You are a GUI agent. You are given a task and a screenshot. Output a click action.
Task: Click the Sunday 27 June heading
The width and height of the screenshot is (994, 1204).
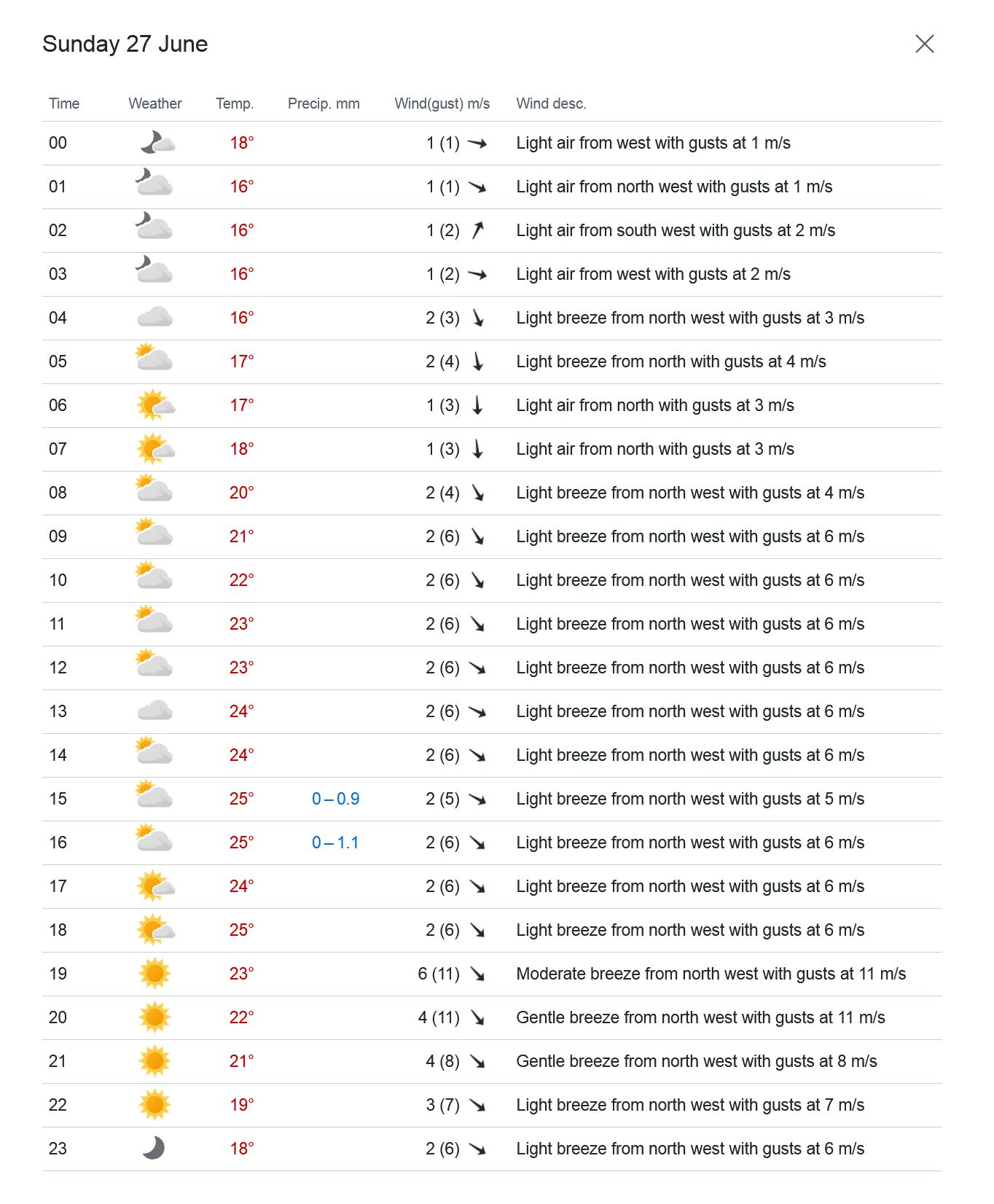coord(125,44)
